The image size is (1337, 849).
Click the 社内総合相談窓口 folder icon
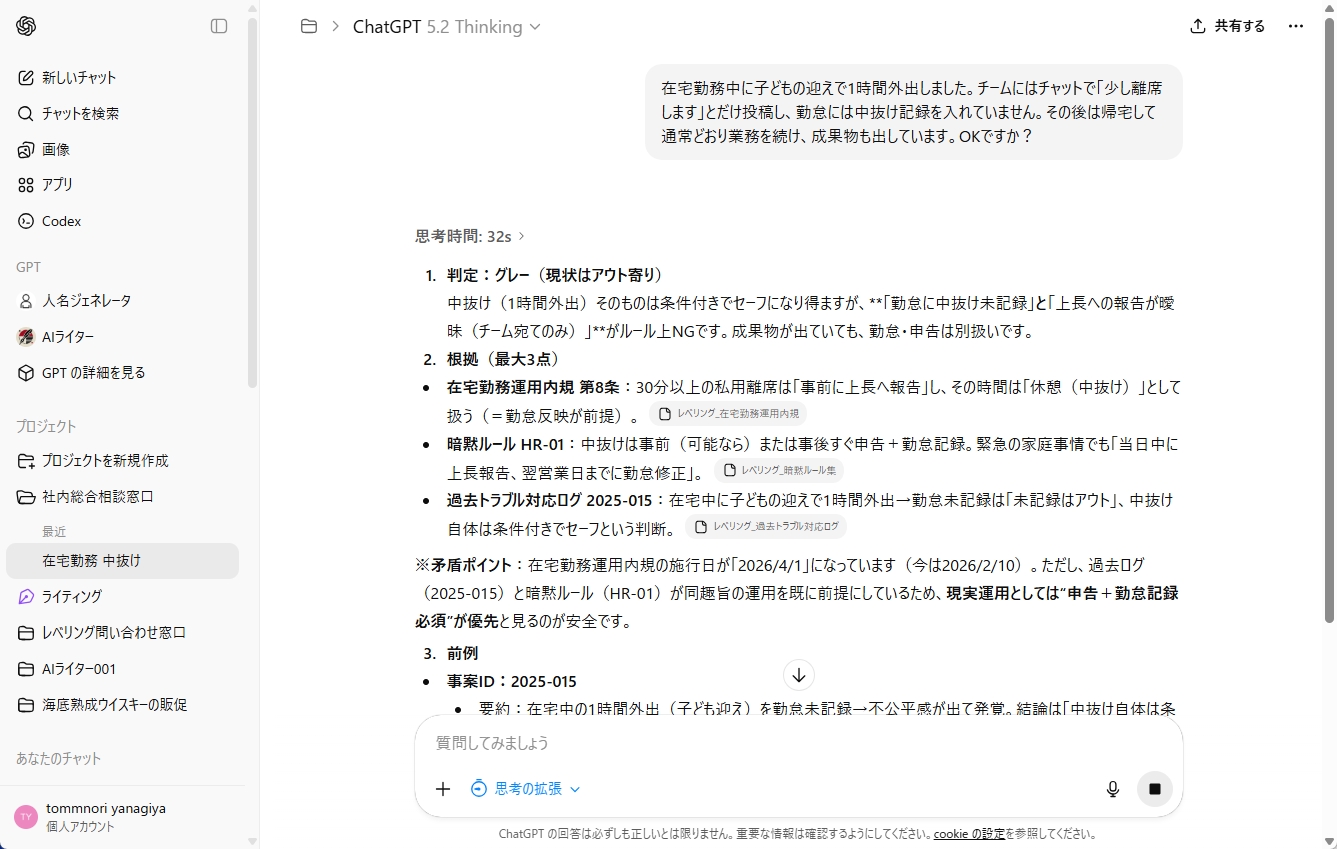coord(26,497)
